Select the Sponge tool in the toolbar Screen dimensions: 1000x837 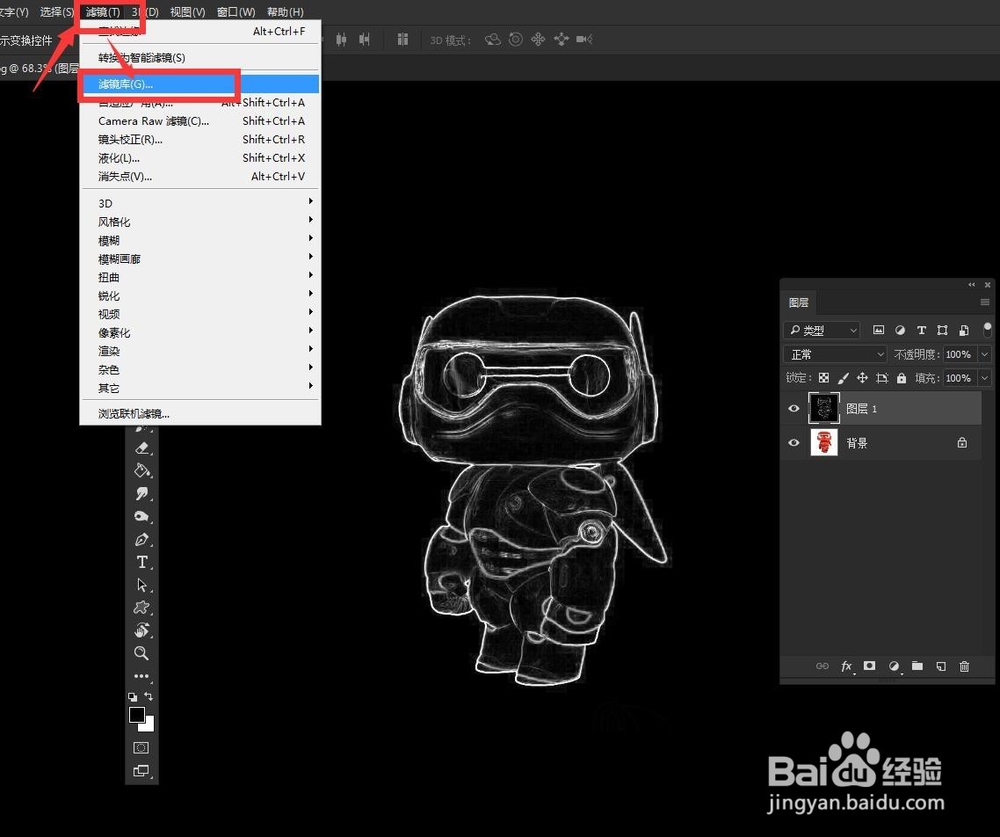(142, 516)
